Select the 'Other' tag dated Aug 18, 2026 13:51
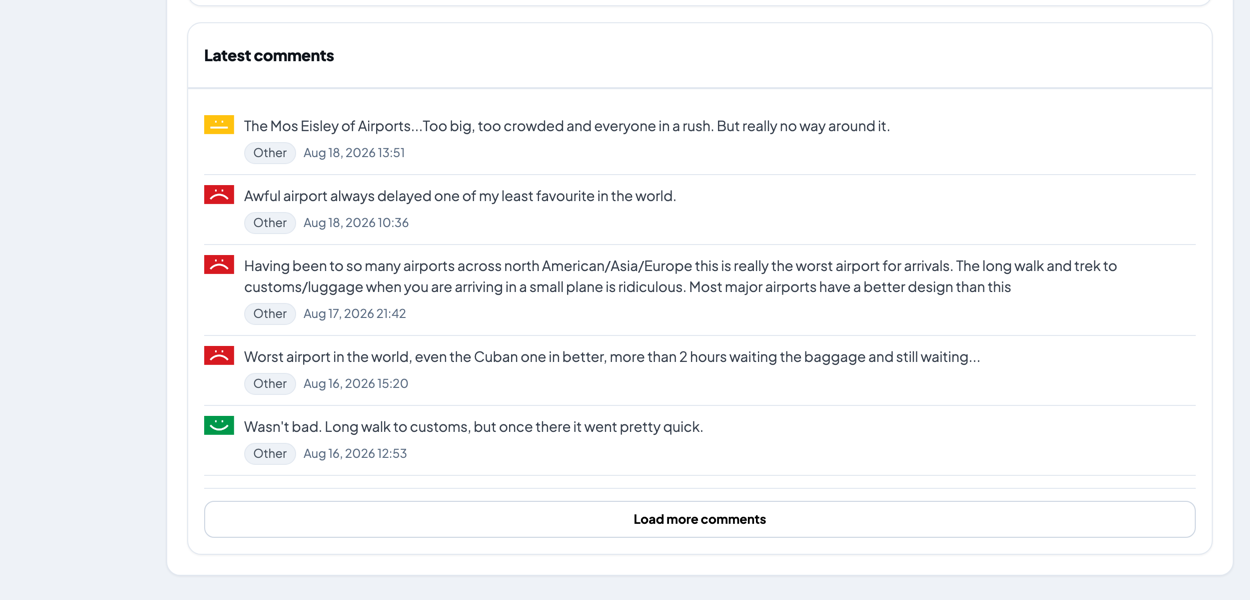This screenshot has height=600, width=1250. [270, 153]
